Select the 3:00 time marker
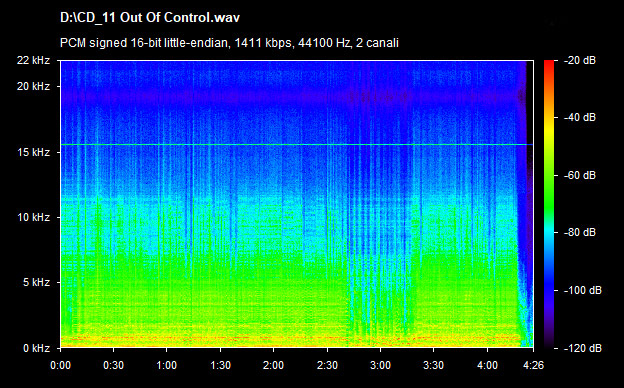 pyautogui.click(x=380, y=365)
